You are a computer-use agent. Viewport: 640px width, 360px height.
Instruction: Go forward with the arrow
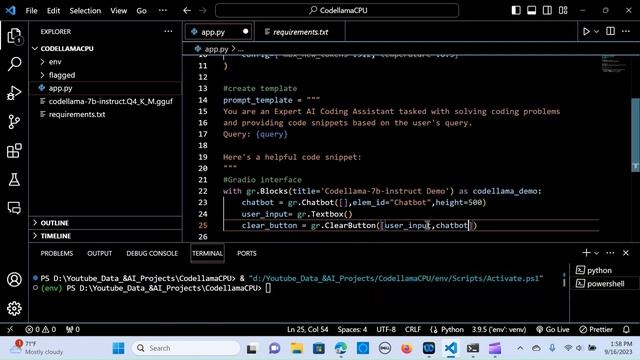coord(203,11)
